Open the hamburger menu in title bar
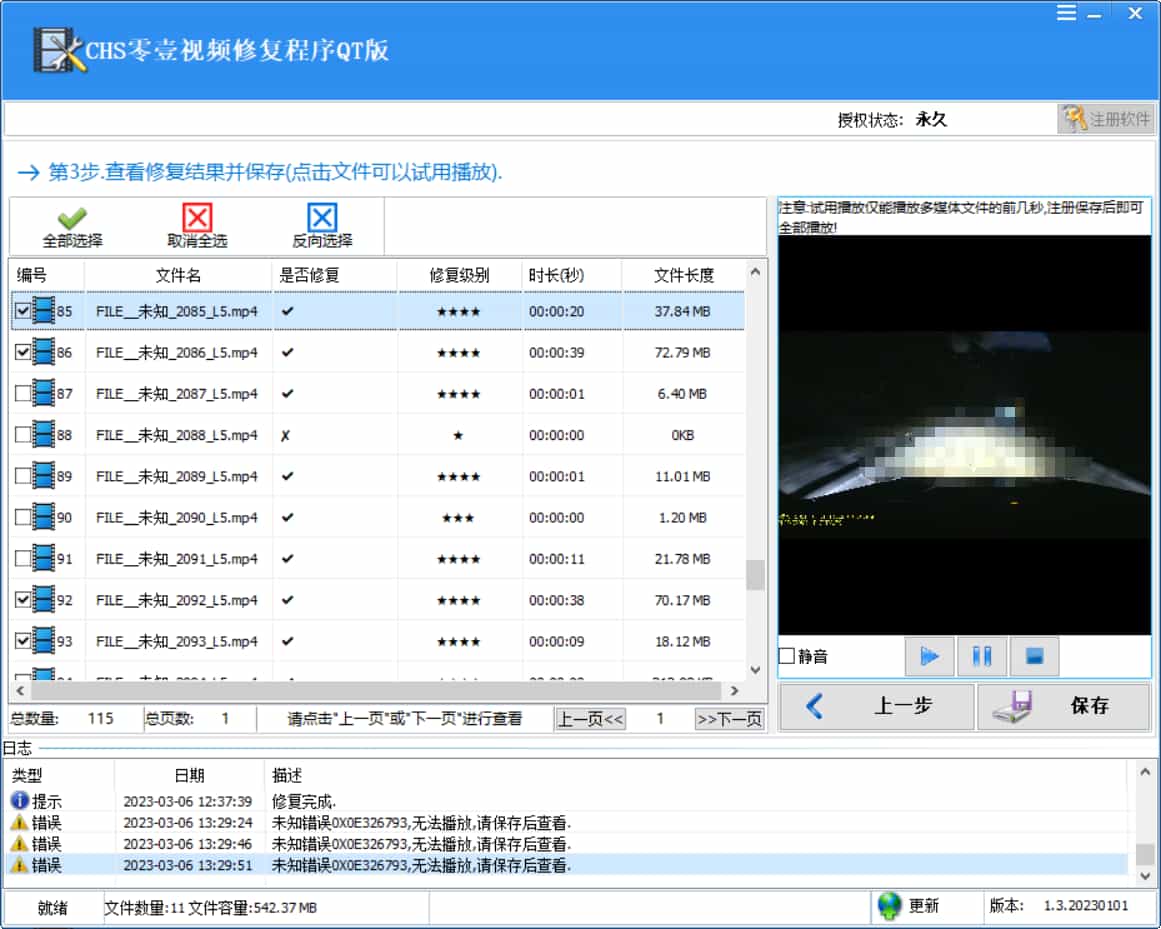Image resolution: width=1161 pixels, height=929 pixels. (x=1066, y=13)
